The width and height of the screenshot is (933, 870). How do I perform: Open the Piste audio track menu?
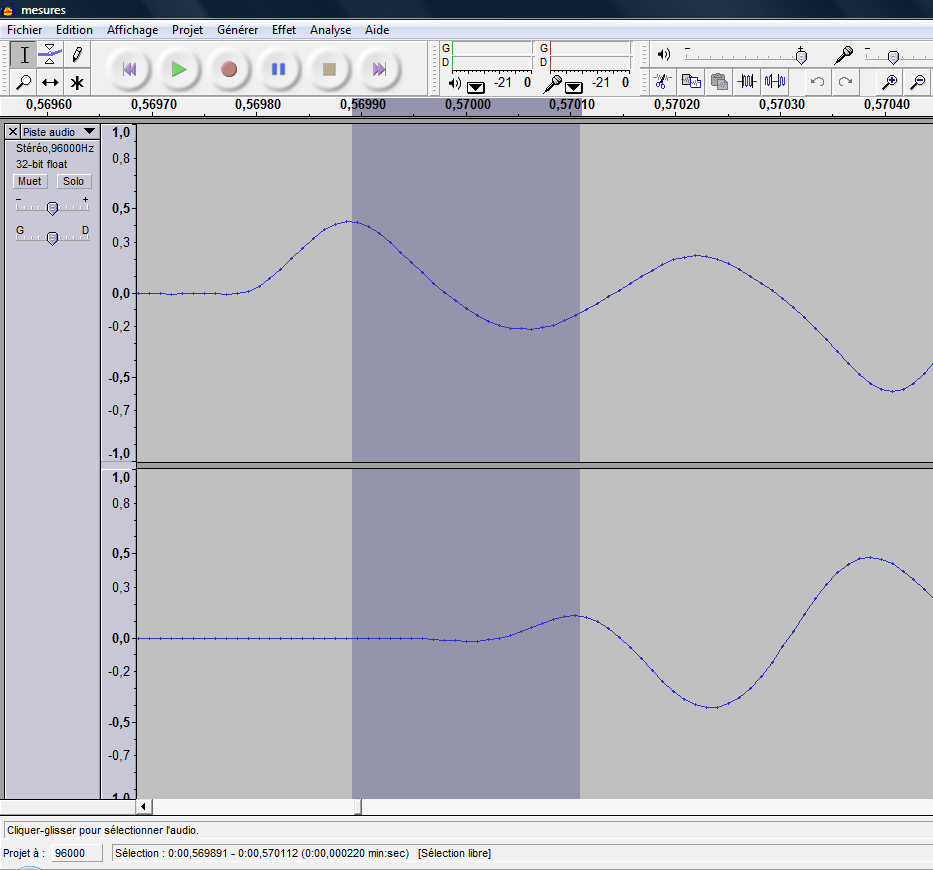tap(59, 132)
